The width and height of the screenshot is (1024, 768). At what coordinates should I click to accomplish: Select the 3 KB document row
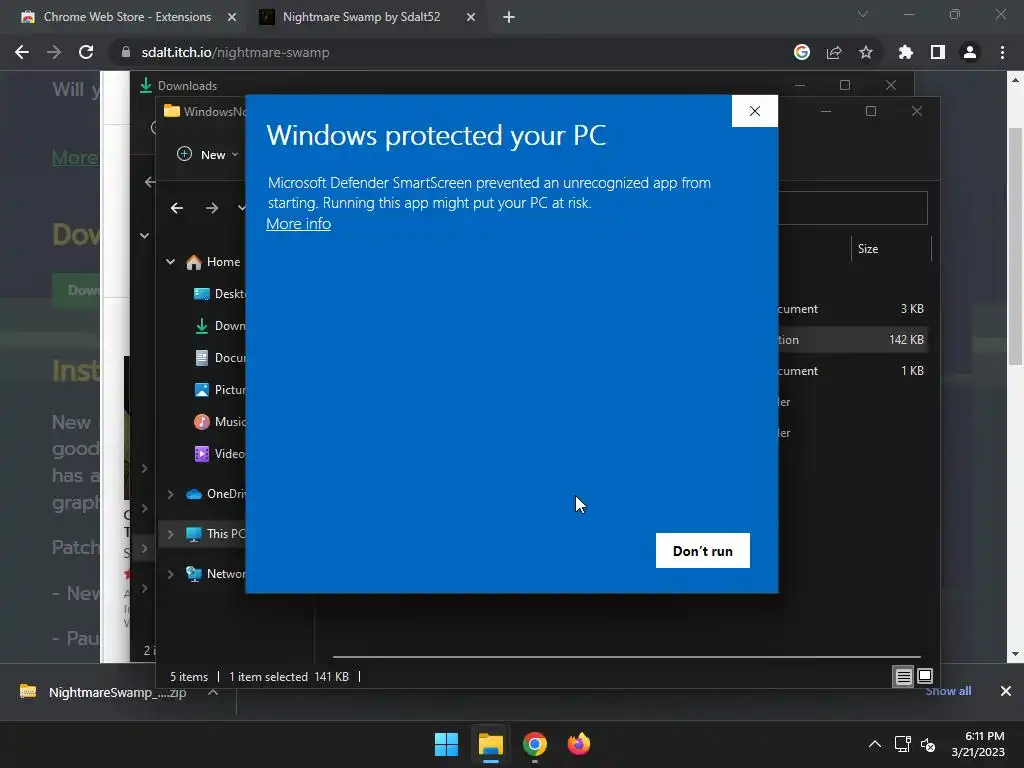tap(852, 308)
